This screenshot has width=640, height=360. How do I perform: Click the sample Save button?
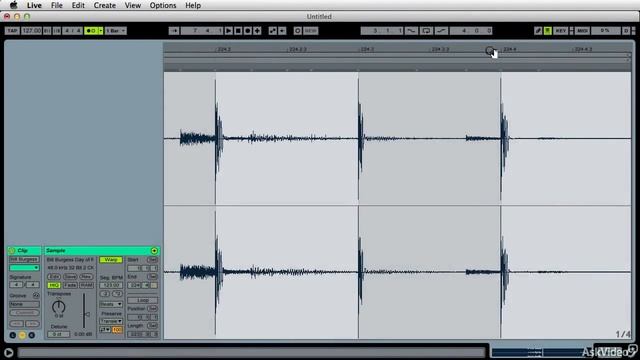(70, 276)
